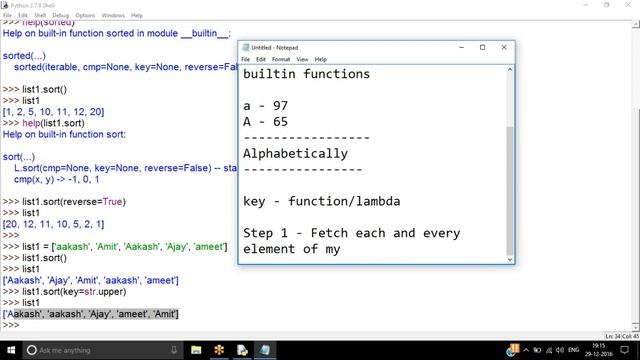Click the Python Shell scroll up arrow
Image resolution: width=640 pixels, height=360 pixels.
pyautogui.click(x=636, y=24)
